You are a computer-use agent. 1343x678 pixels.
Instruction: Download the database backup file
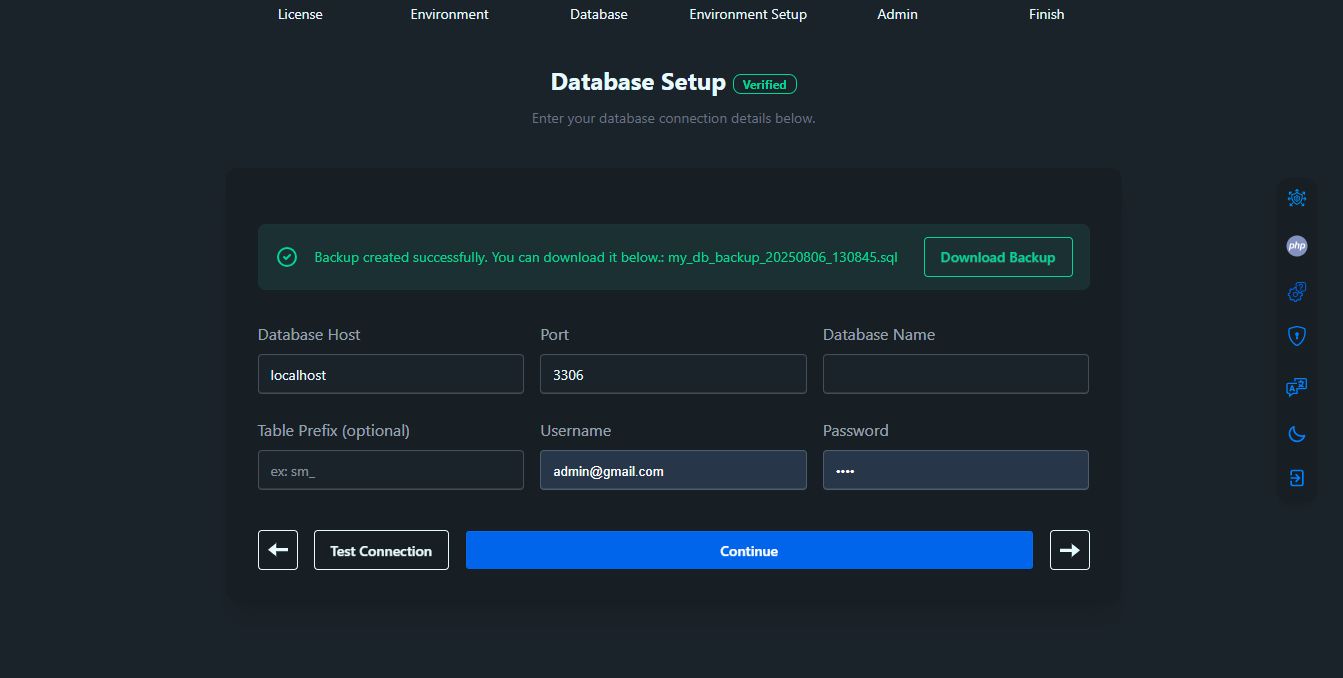[997, 257]
